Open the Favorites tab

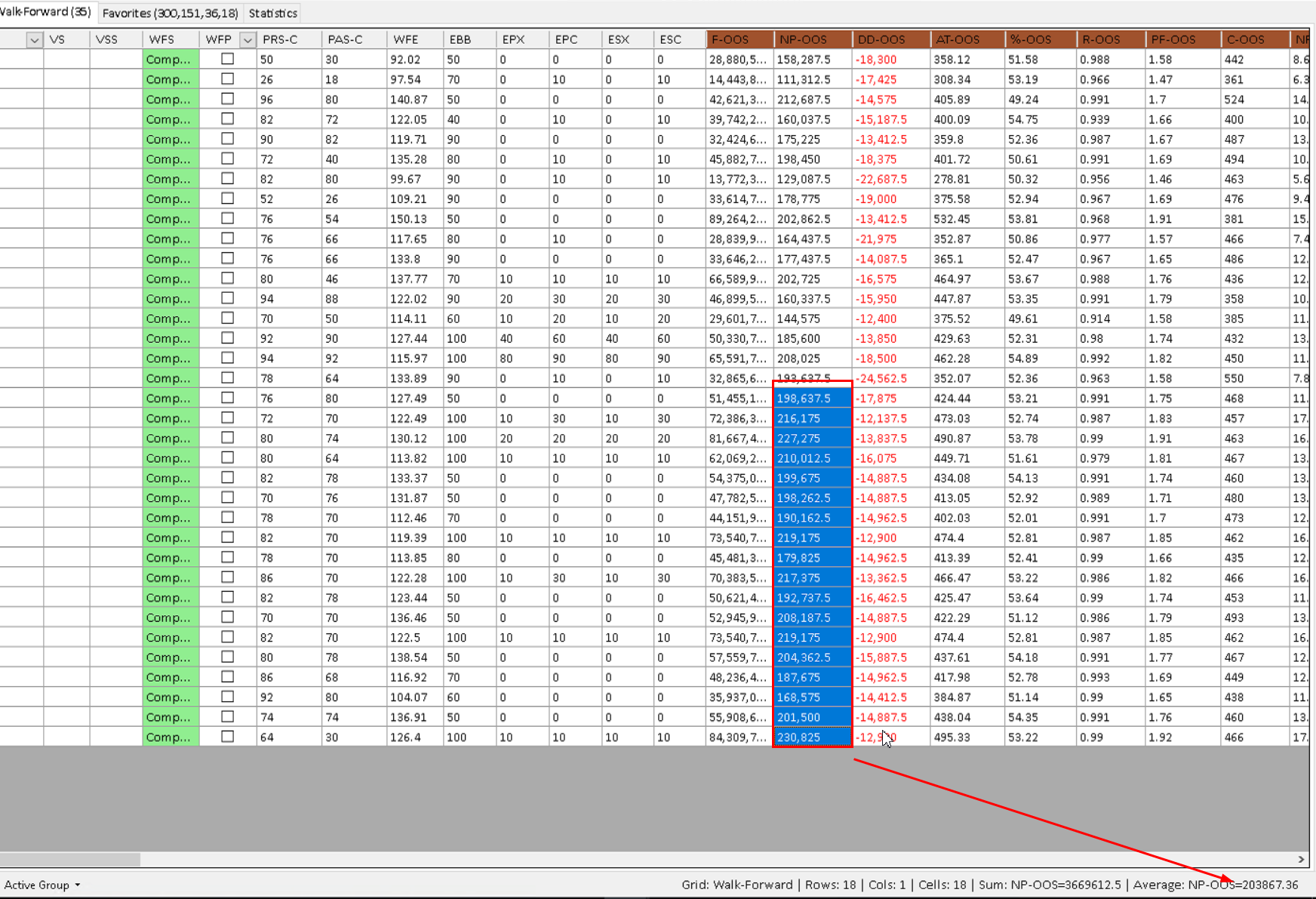click(x=170, y=13)
